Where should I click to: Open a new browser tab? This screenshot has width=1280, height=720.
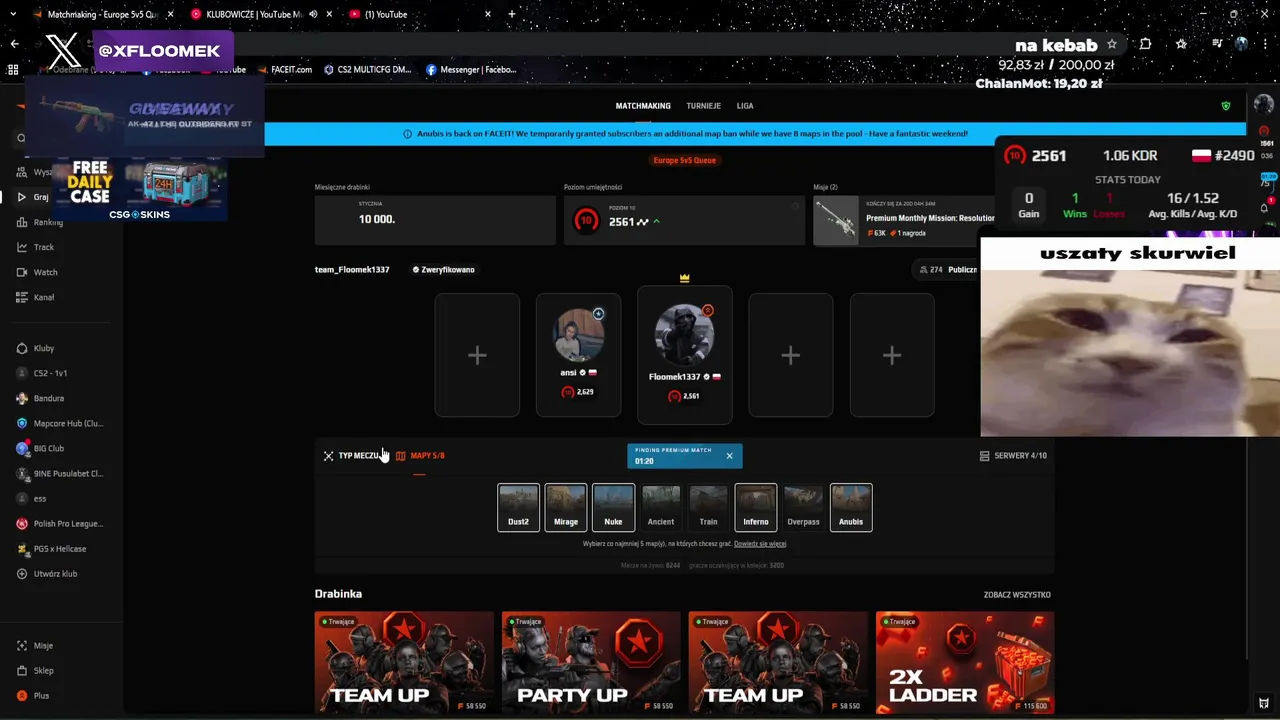point(512,14)
